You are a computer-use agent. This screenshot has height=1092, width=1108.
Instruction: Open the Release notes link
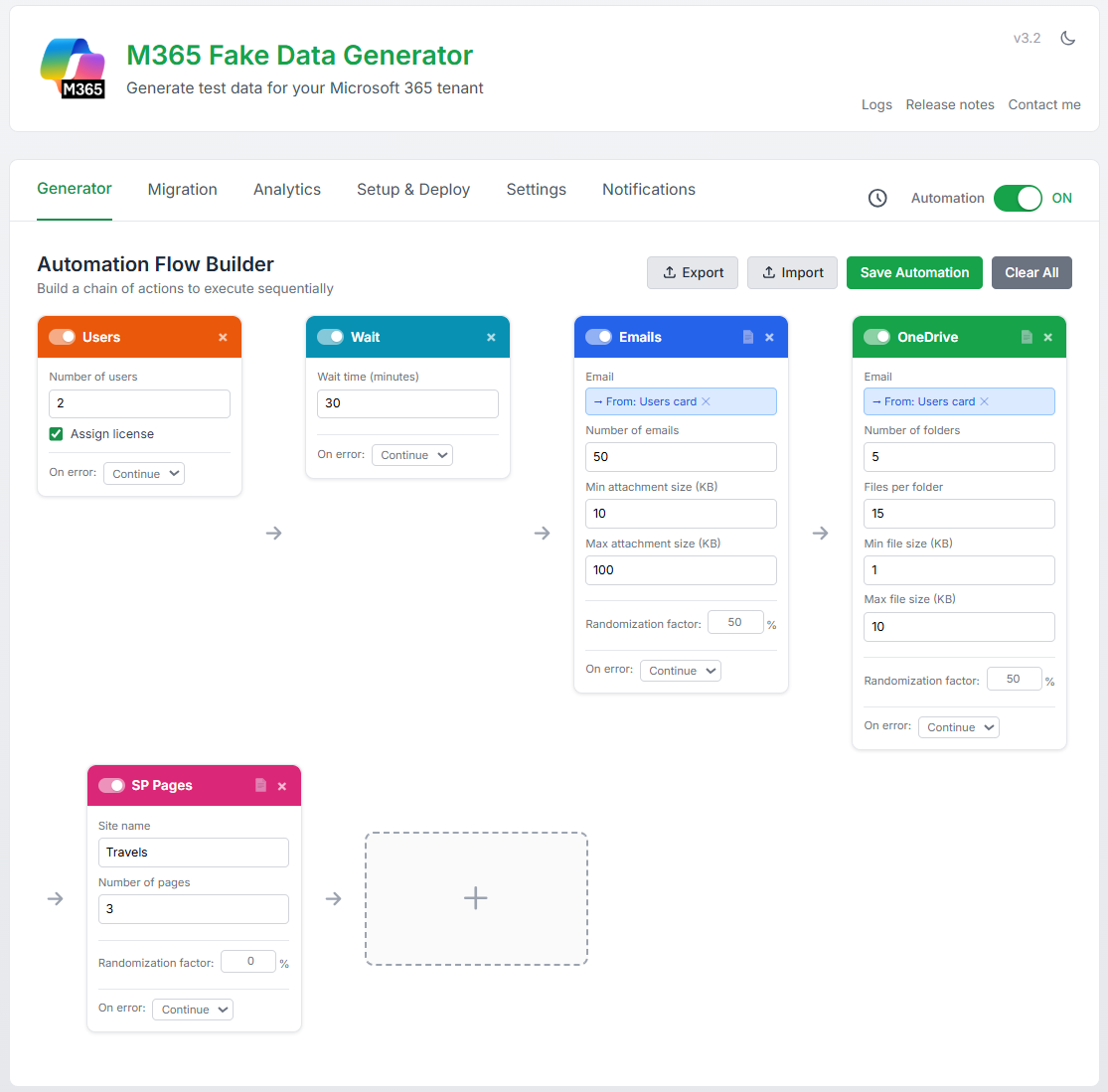950,105
